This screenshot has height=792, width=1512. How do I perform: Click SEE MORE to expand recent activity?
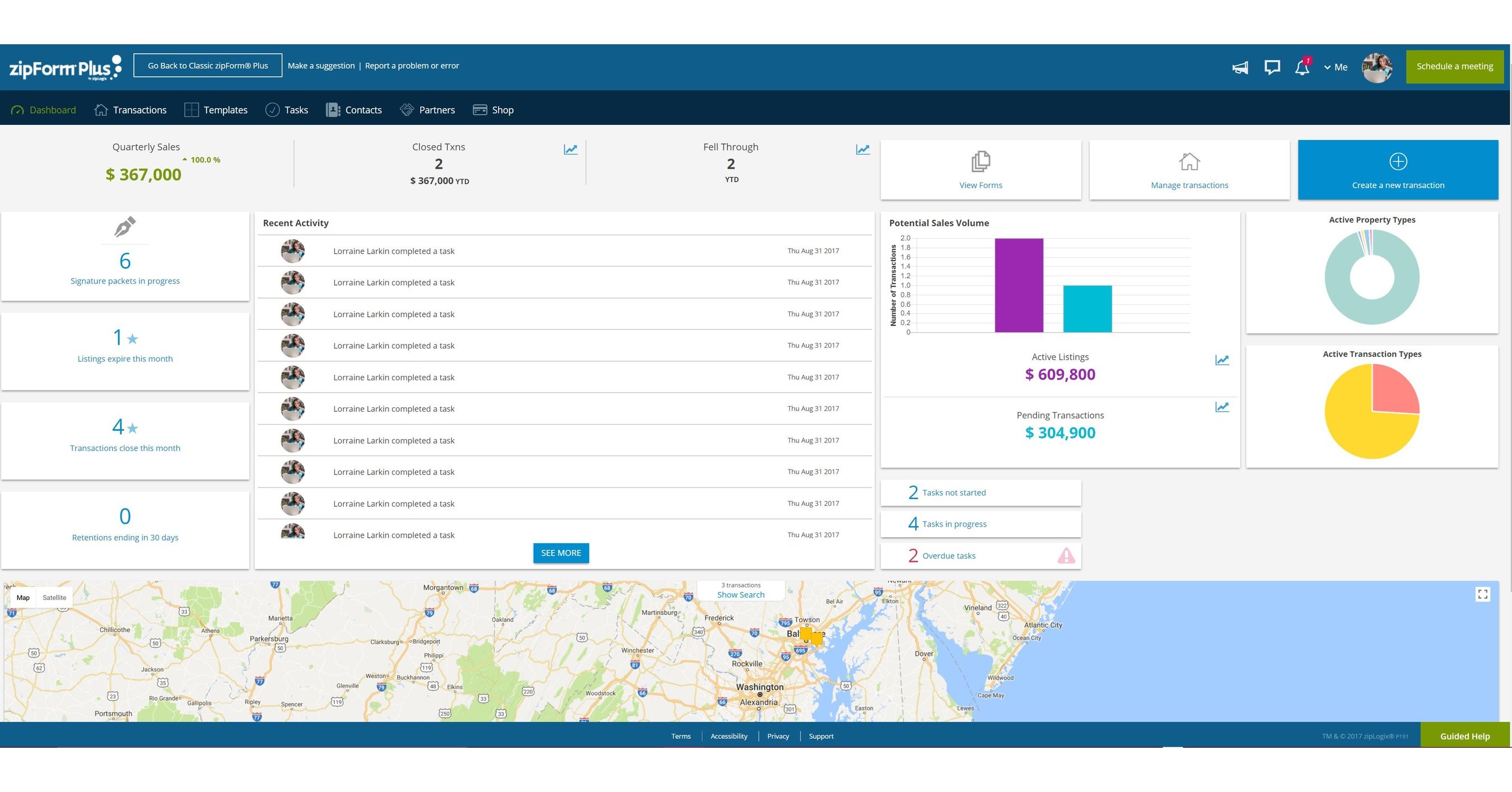tap(561, 552)
